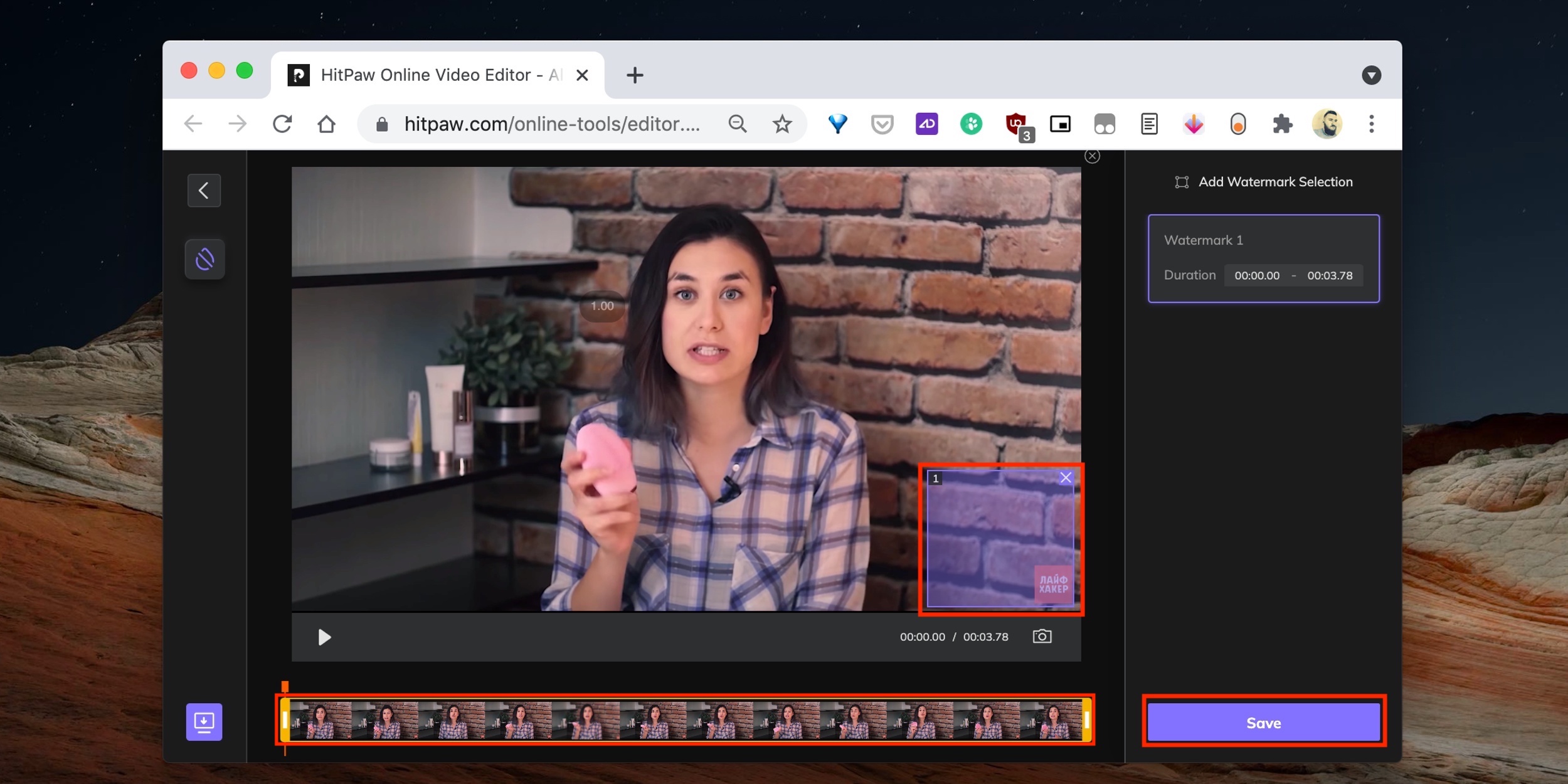
Task: Click the back arrow in left sidebar
Action: (x=204, y=190)
